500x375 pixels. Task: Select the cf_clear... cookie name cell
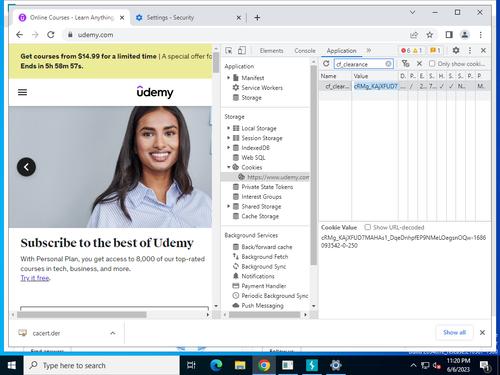pos(336,86)
